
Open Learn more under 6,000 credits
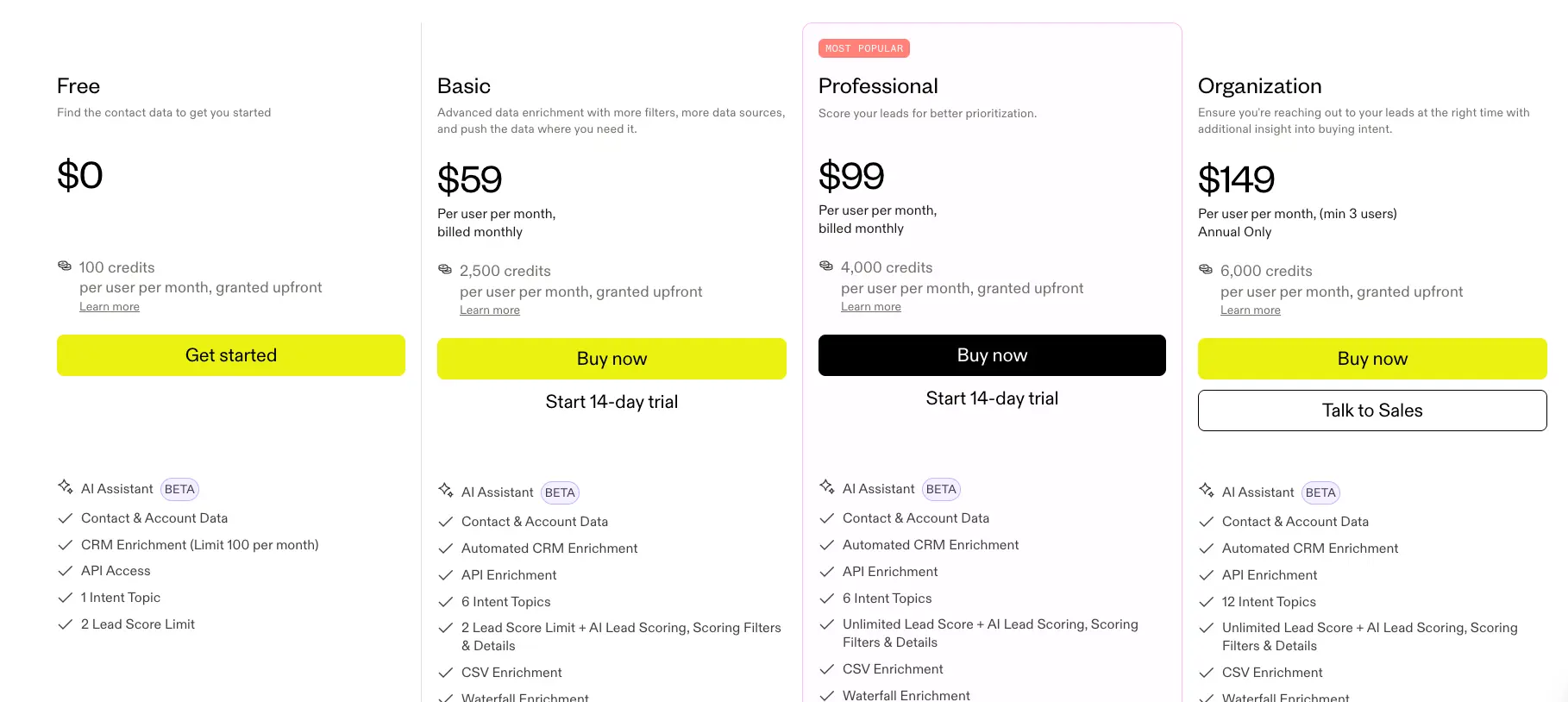click(x=1251, y=310)
